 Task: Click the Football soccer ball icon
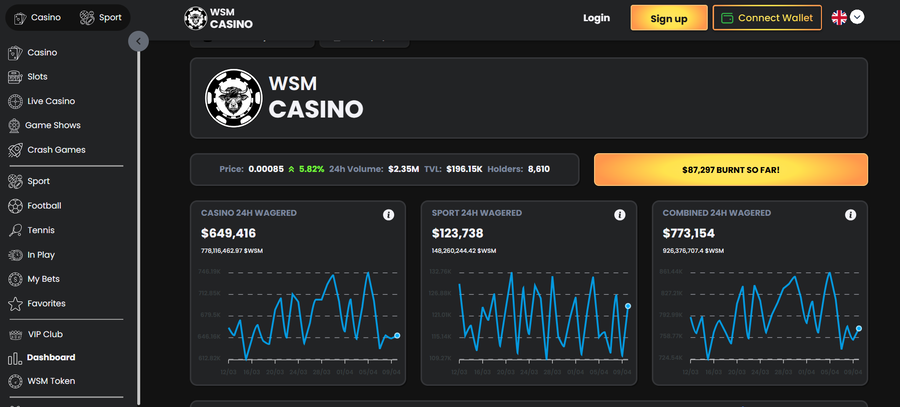click(15, 206)
